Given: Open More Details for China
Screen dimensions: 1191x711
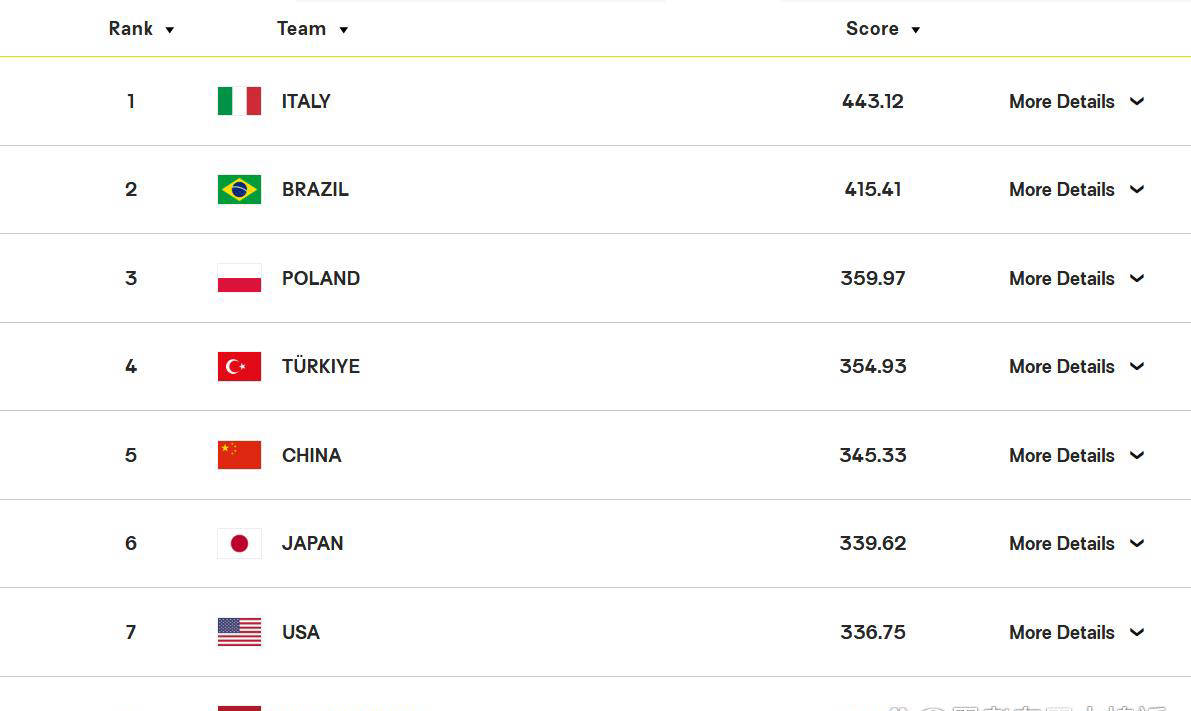Looking at the screenshot, I should [1062, 455].
